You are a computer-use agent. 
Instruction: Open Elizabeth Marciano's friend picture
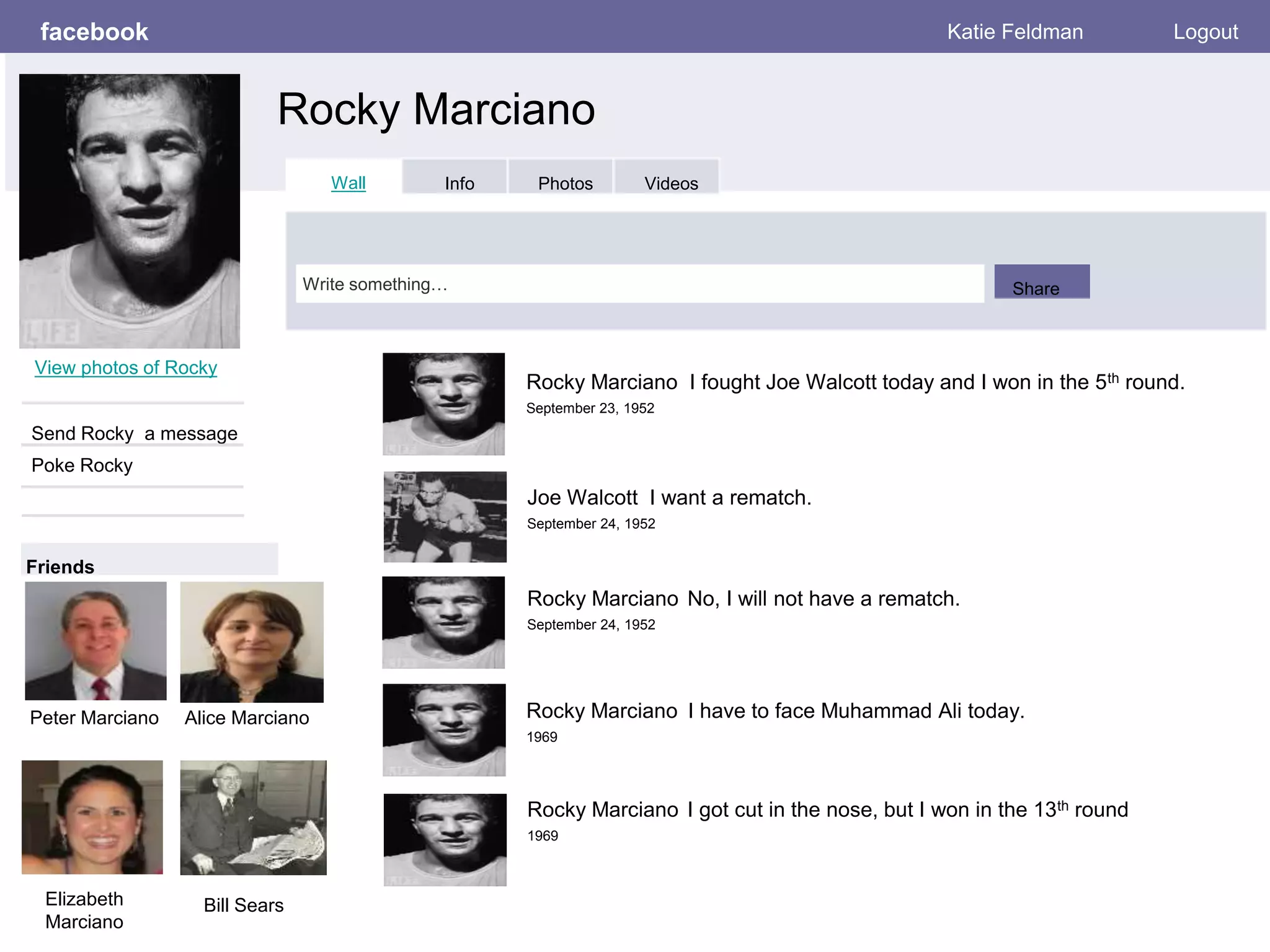click(92, 817)
